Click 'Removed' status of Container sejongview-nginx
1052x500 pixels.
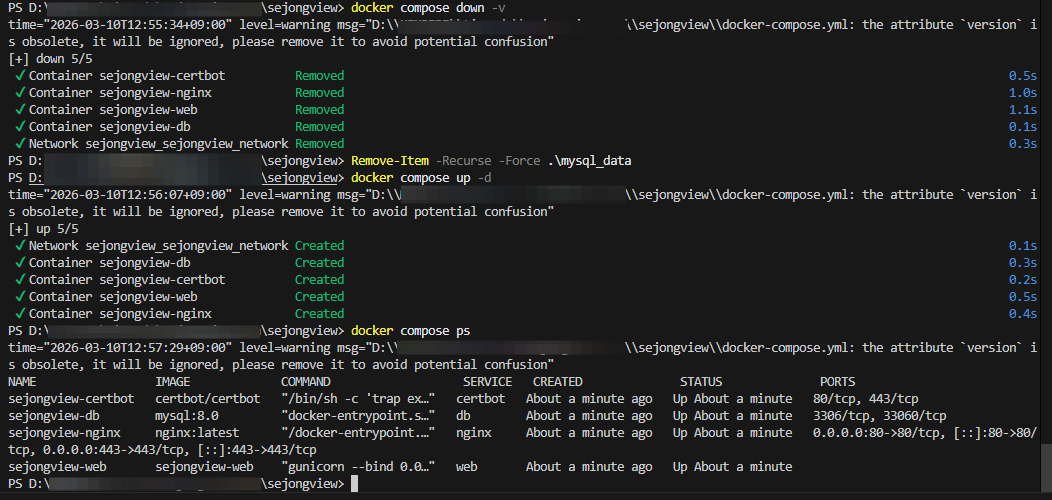point(319,93)
